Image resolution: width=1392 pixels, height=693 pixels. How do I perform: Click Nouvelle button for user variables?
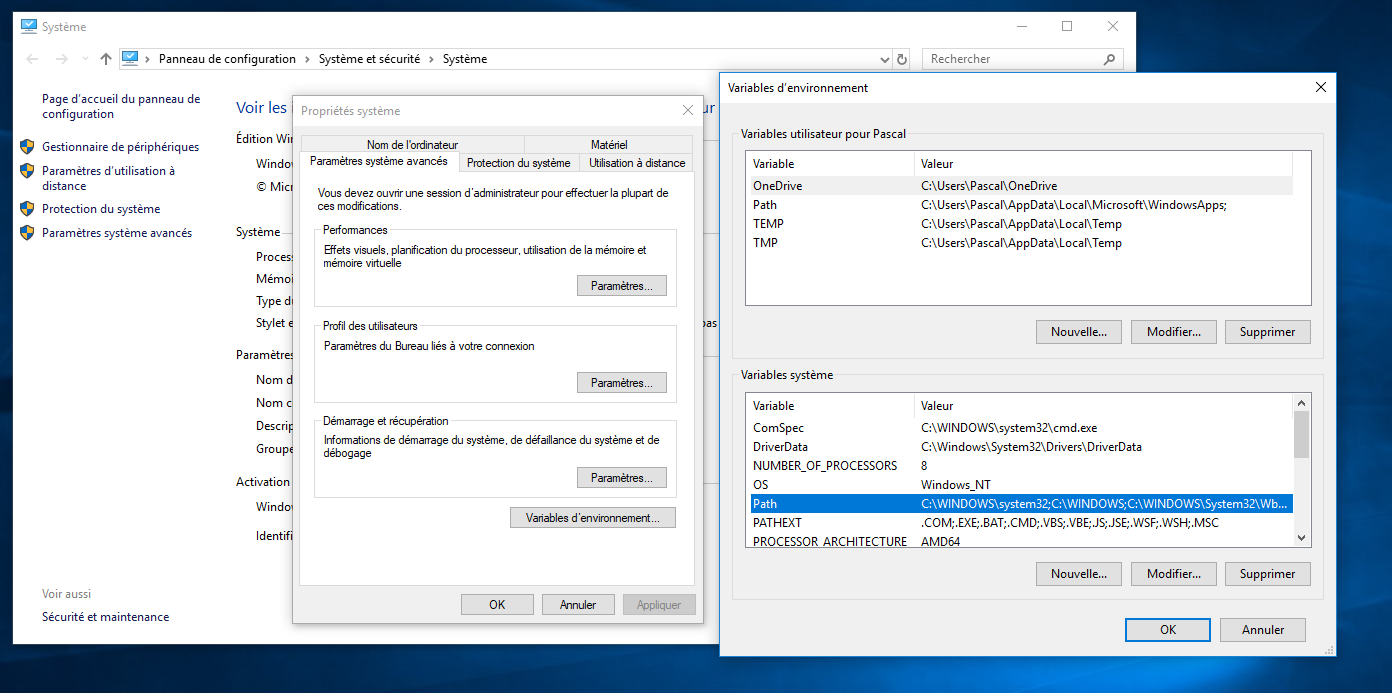click(x=1079, y=332)
